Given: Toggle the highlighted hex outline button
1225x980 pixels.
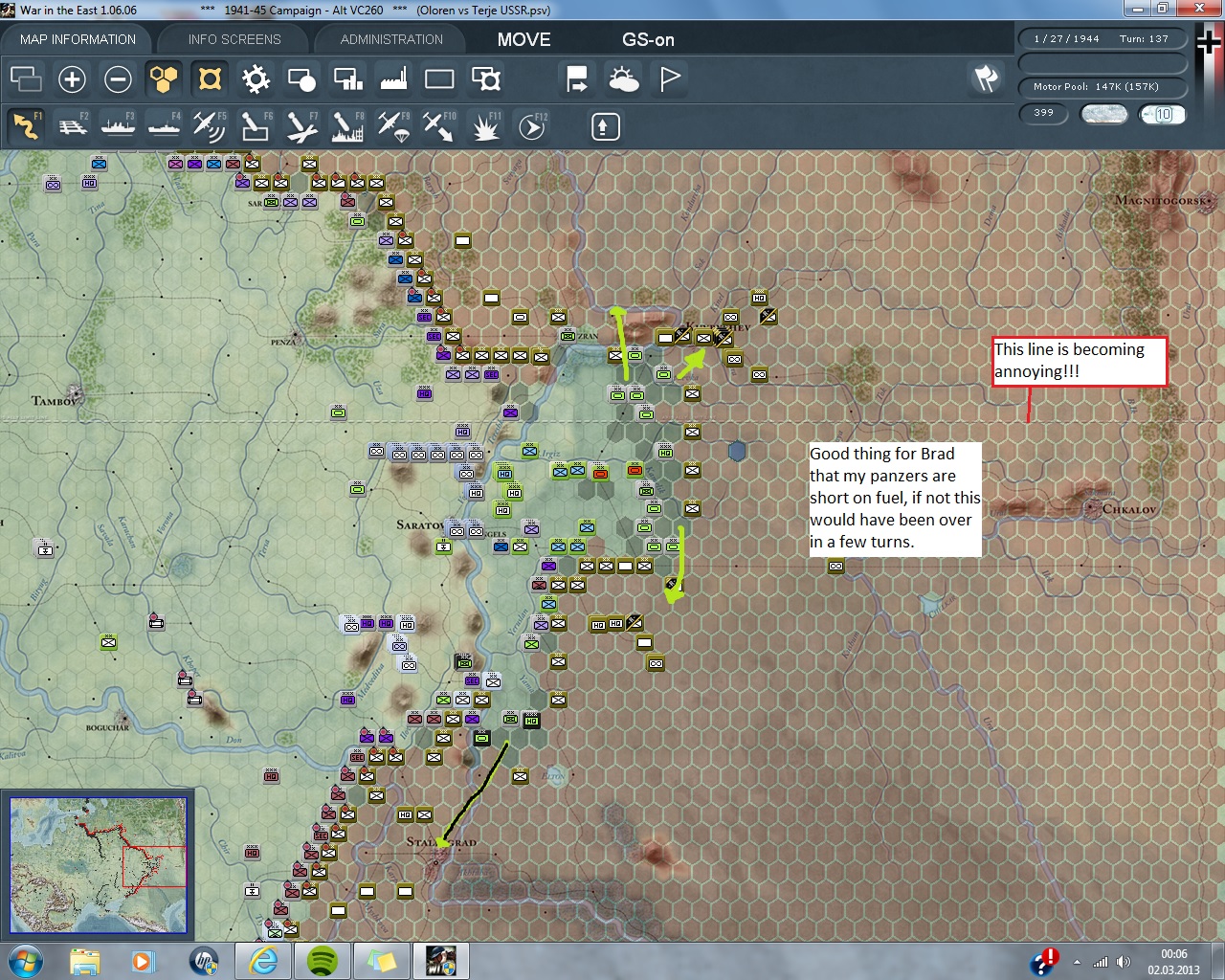Looking at the screenshot, I should [x=210, y=78].
